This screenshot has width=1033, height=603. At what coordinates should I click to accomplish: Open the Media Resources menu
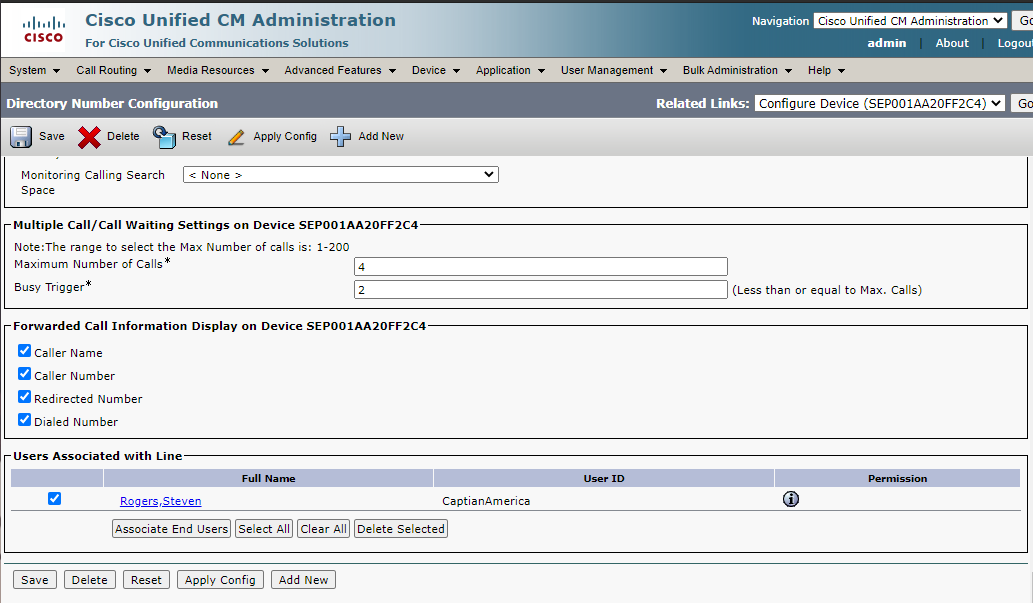(217, 70)
